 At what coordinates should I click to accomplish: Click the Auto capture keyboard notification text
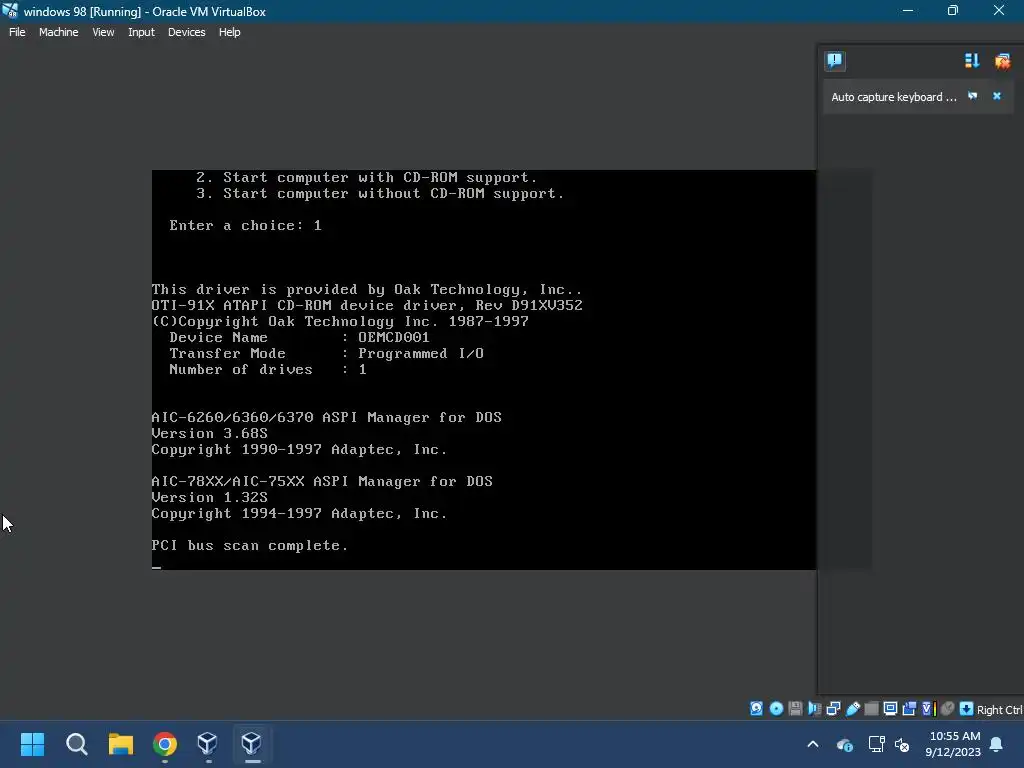(x=893, y=97)
